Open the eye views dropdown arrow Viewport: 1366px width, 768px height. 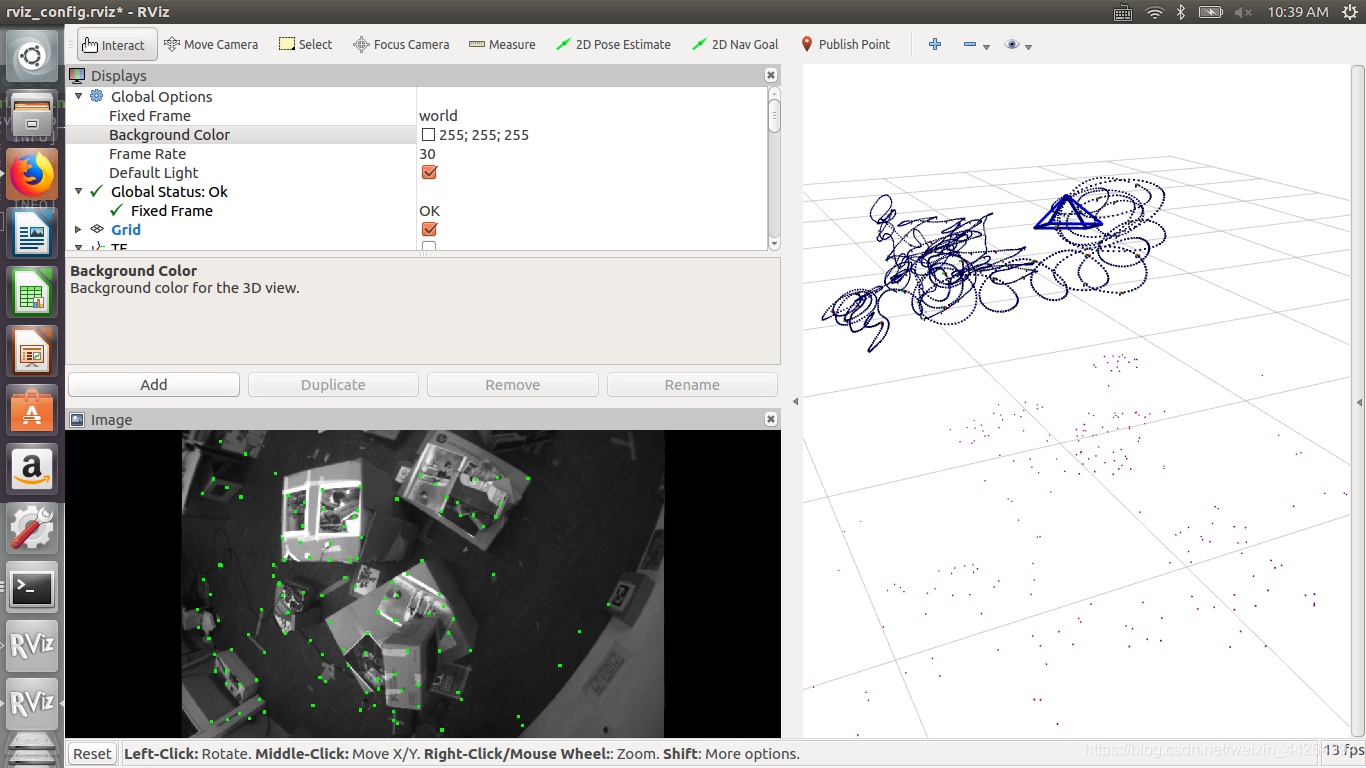click(1028, 47)
